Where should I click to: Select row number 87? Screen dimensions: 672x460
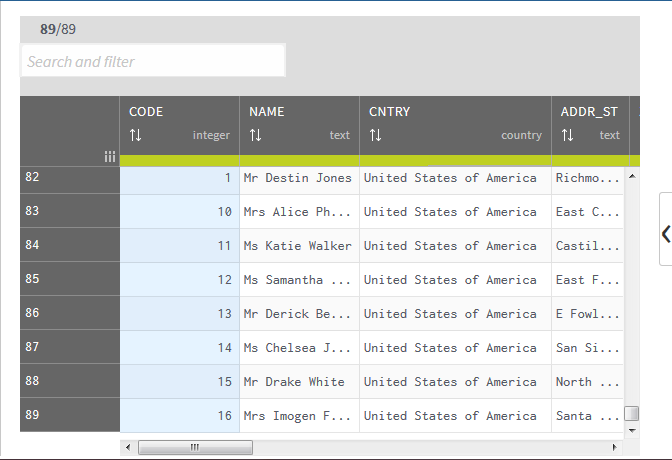(70, 346)
